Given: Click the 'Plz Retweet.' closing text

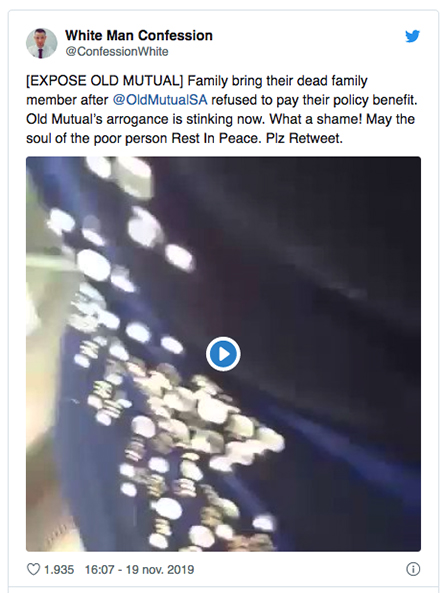Looking at the screenshot, I should 304,138.
